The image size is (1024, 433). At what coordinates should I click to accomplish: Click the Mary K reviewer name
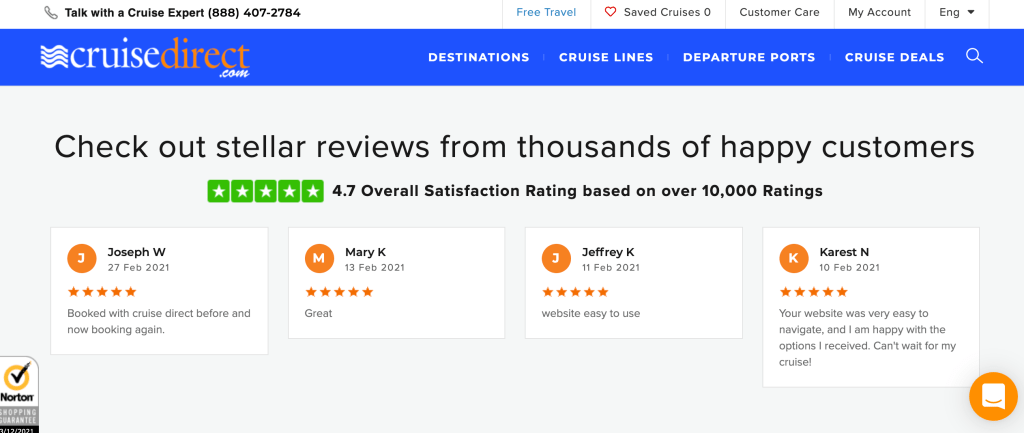click(x=366, y=252)
